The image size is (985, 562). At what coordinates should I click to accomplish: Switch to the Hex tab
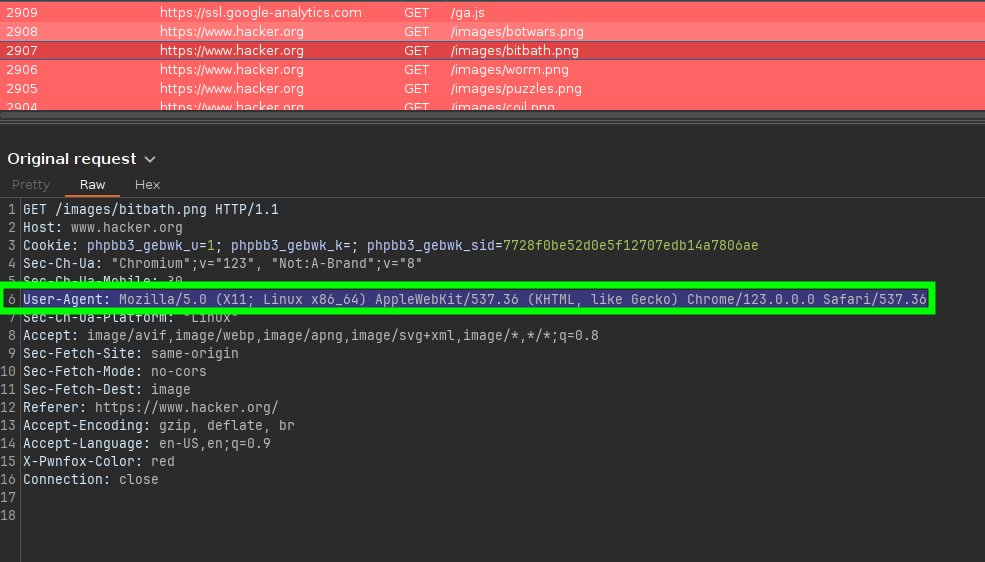(x=148, y=185)
